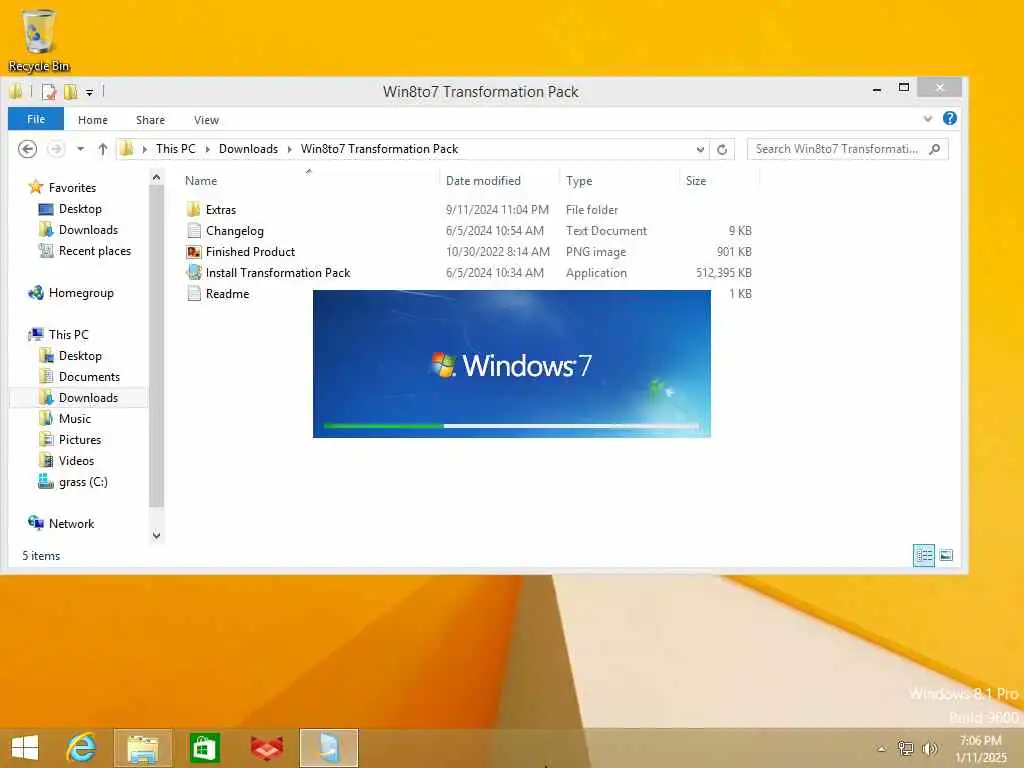1024x768 pixels.
Task: Open the Start button on taskbar
Action: [25, 748]
